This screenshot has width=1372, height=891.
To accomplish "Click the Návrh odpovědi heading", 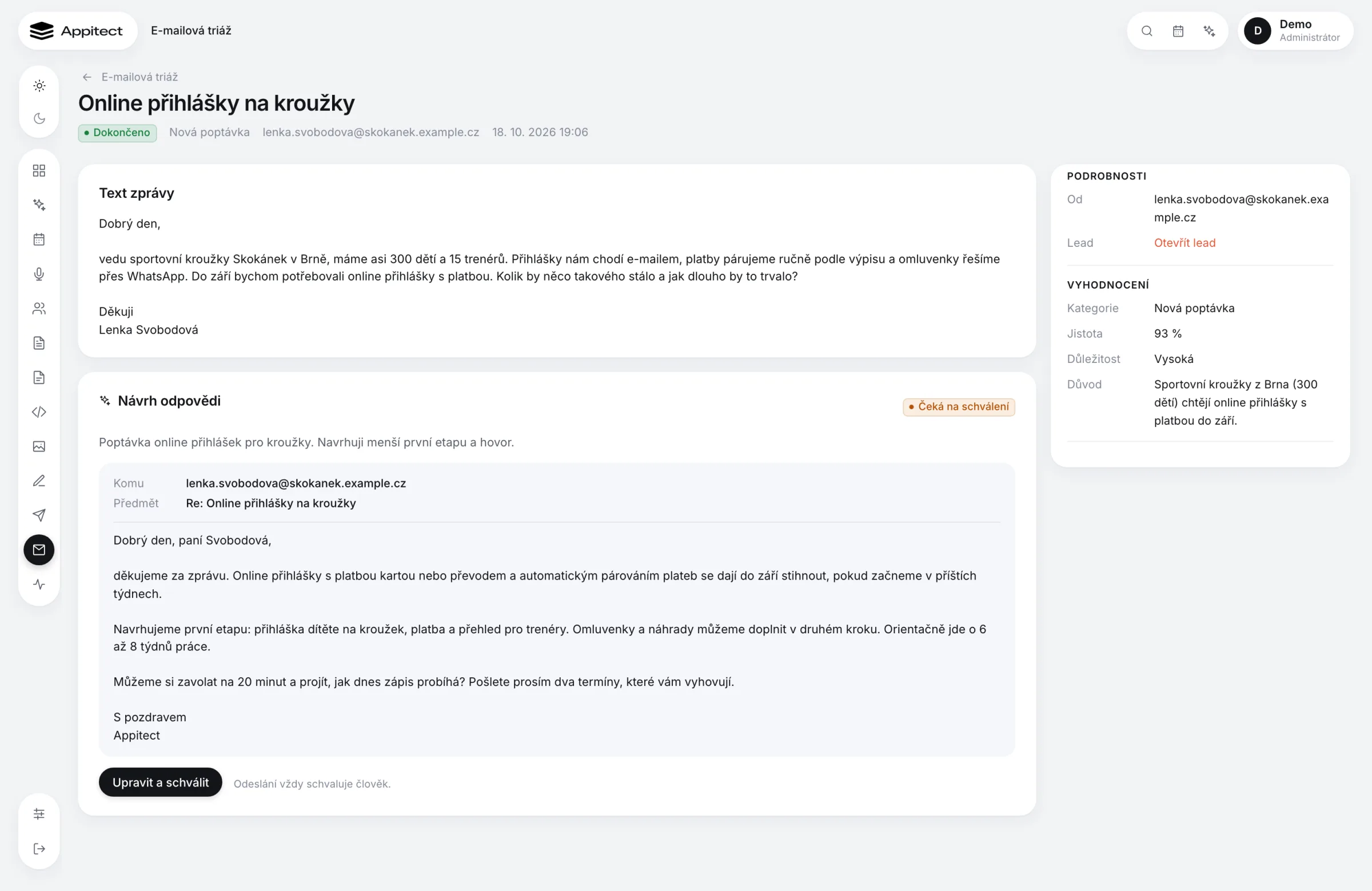I will 169,401.
